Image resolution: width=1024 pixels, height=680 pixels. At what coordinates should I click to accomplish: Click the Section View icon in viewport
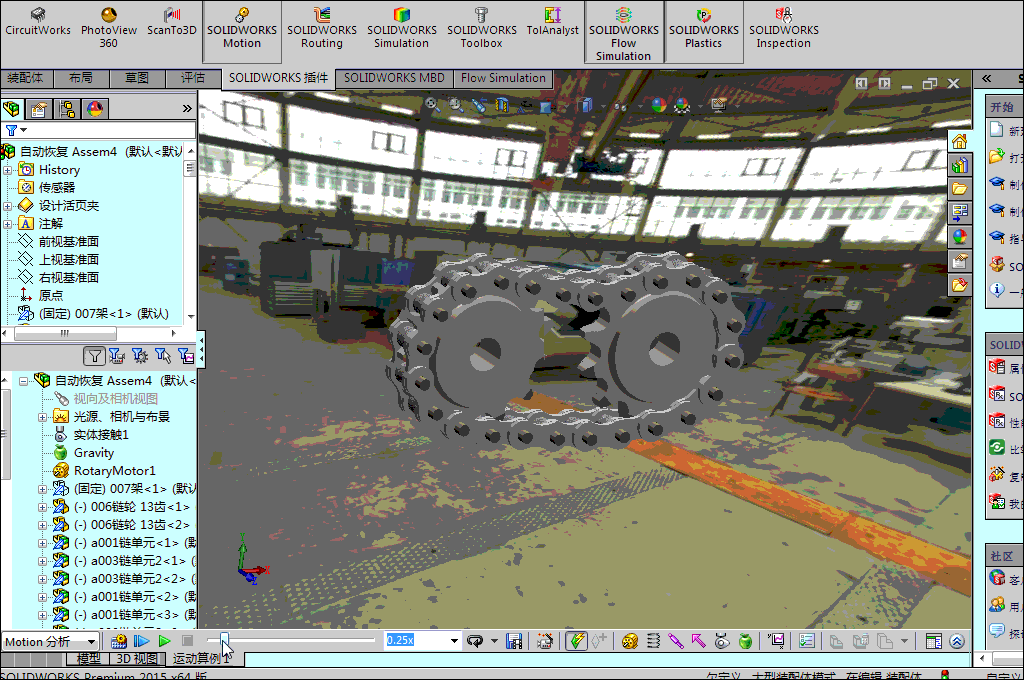[x=502, y=105]
